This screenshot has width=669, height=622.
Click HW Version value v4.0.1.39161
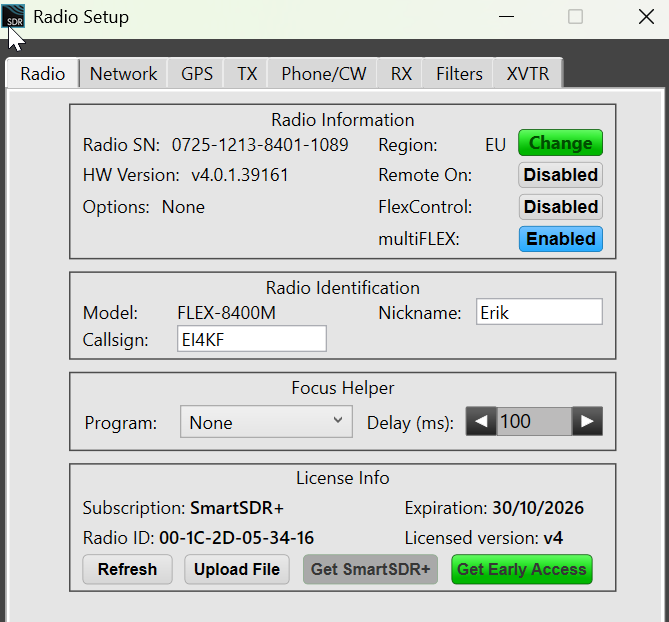click(x=240, y=175)
